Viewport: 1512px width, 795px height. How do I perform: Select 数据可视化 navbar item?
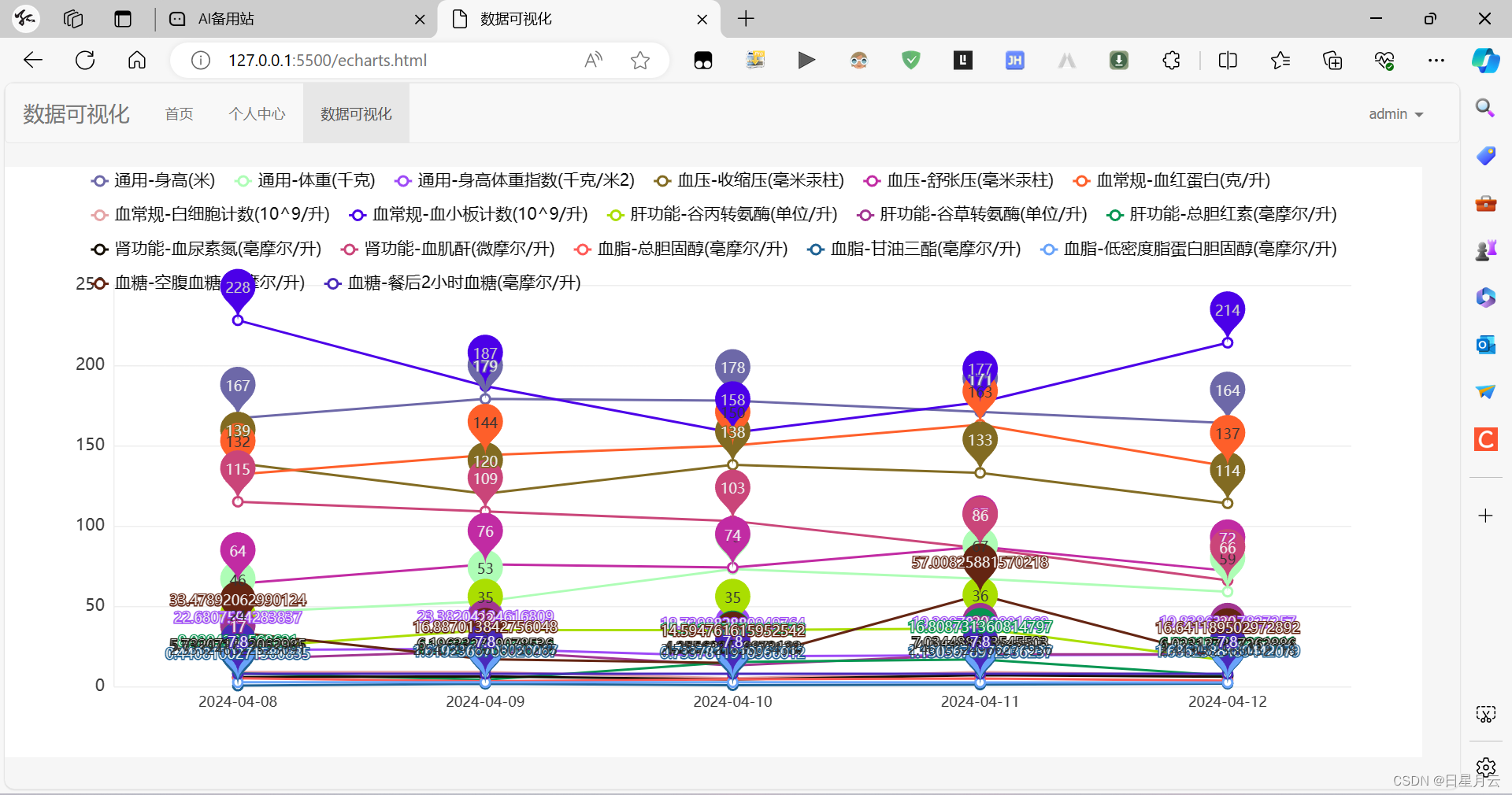point(356,114)
